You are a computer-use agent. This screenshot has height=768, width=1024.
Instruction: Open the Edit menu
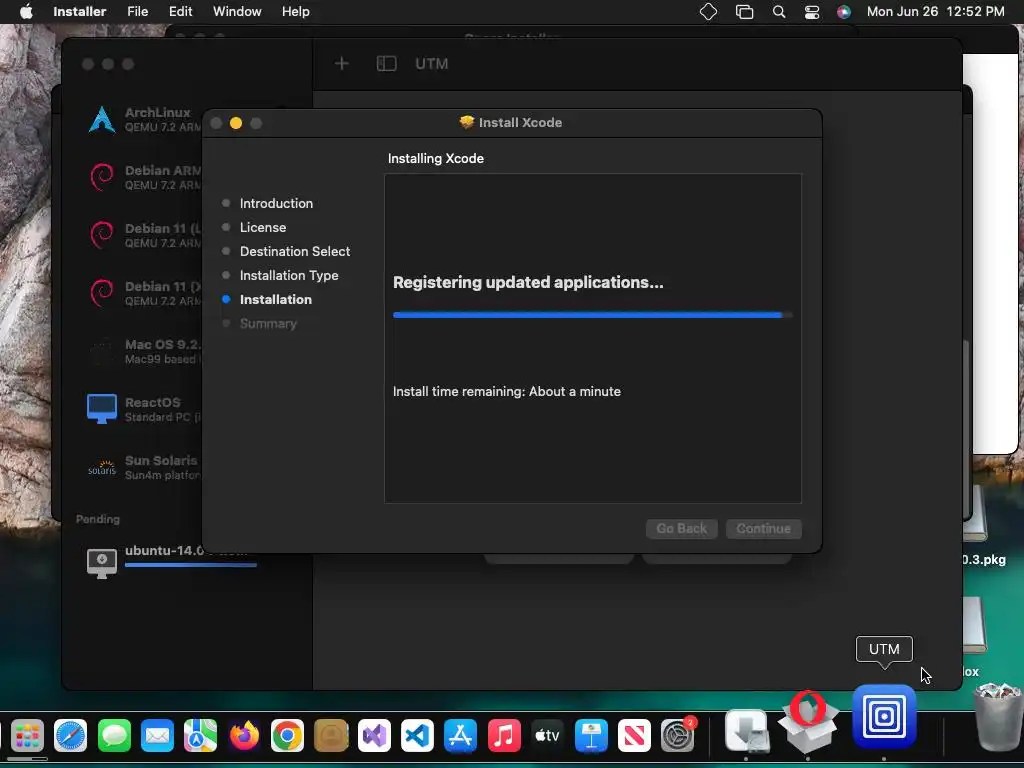pyautogui.click(x=180, y=12)
